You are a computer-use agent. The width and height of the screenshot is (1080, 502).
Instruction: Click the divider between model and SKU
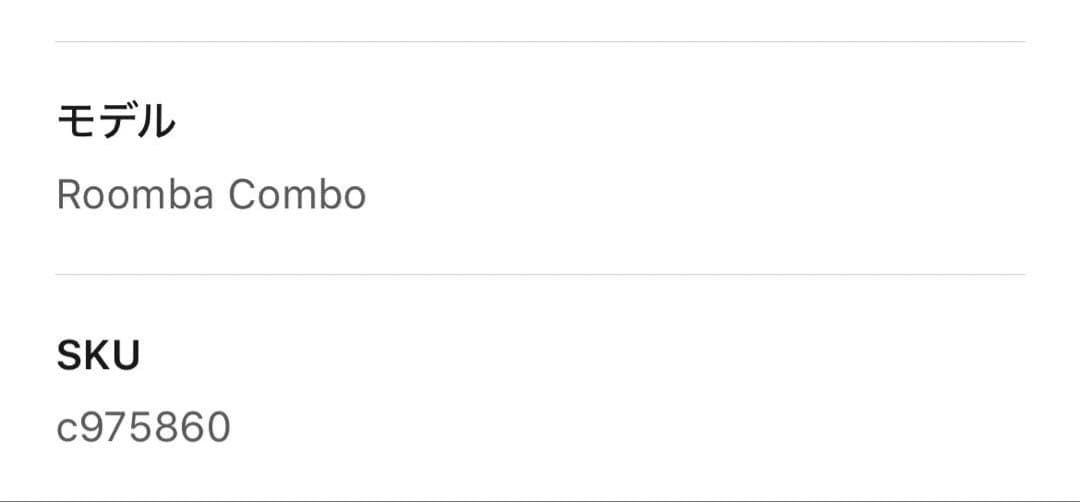tap(540, 274)
